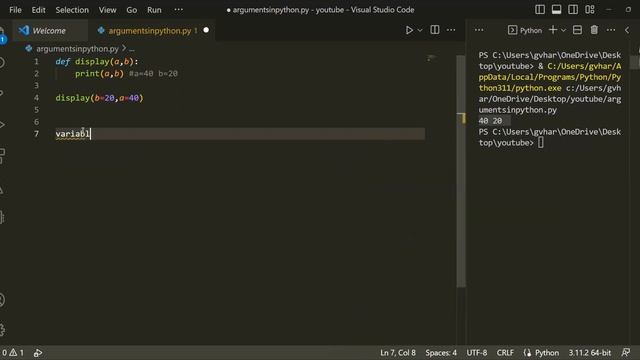Click the word variabl on line 7

point(73,134)
